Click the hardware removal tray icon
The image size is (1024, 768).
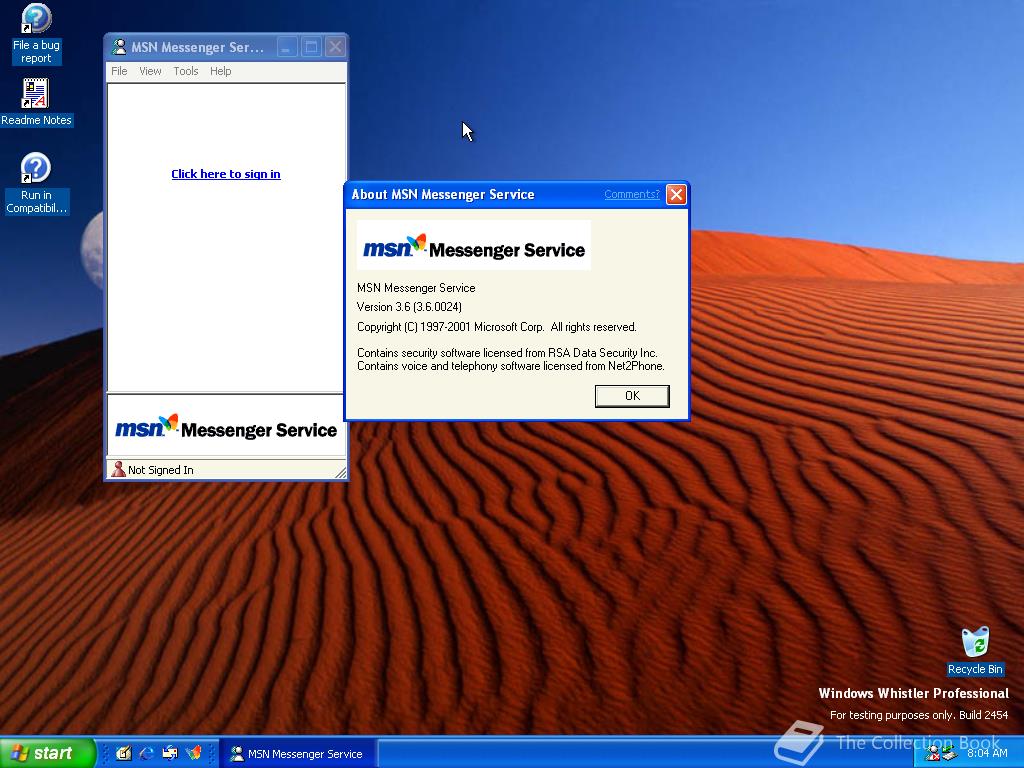(949, 754)
